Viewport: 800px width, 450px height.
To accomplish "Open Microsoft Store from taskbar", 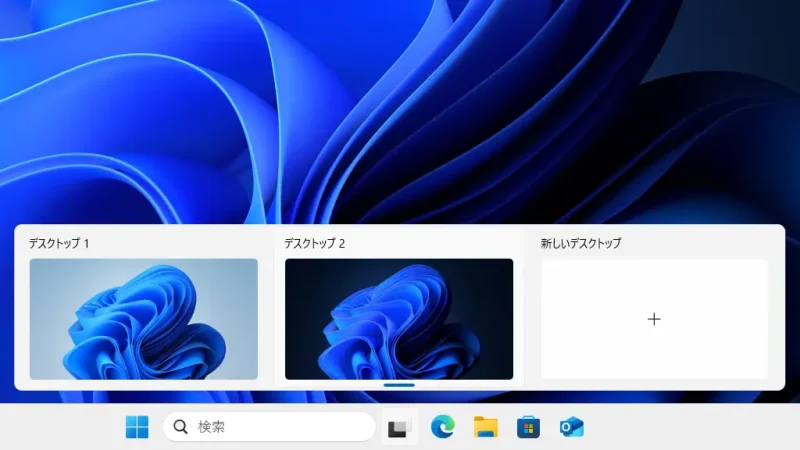I will (528, 427).
